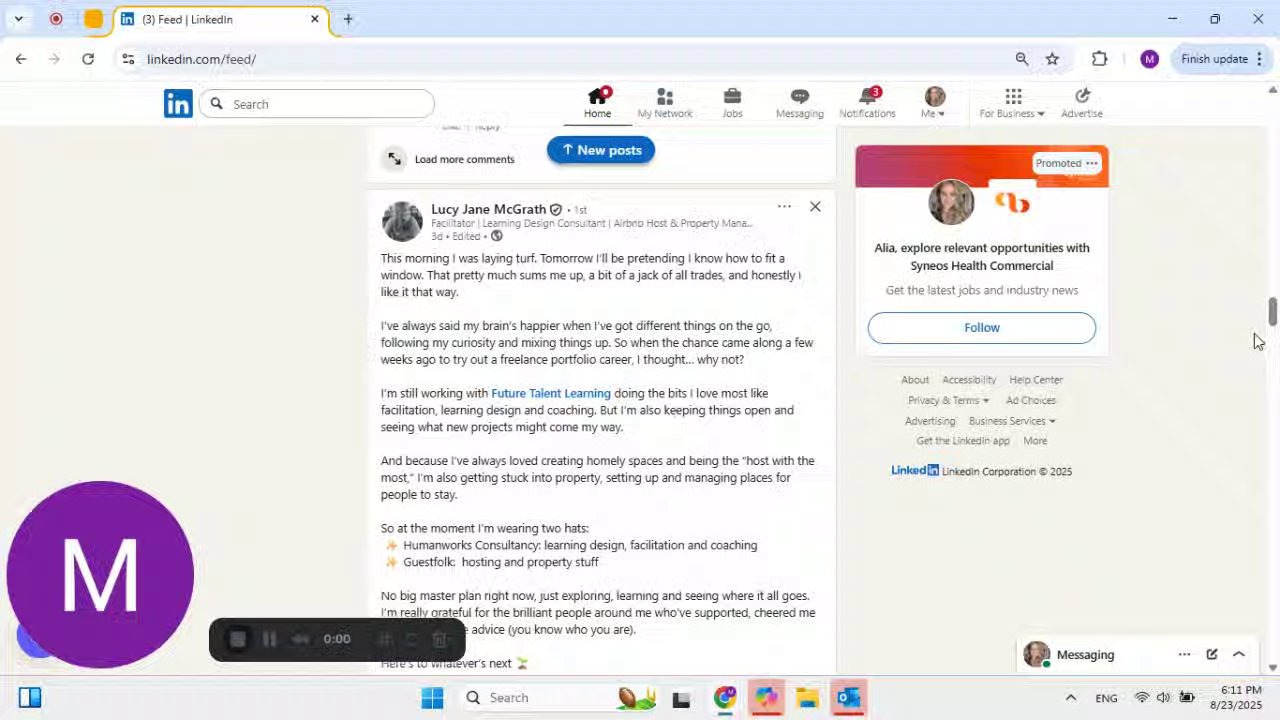Open browser extensions puzzle icon

pos(1100,59)
